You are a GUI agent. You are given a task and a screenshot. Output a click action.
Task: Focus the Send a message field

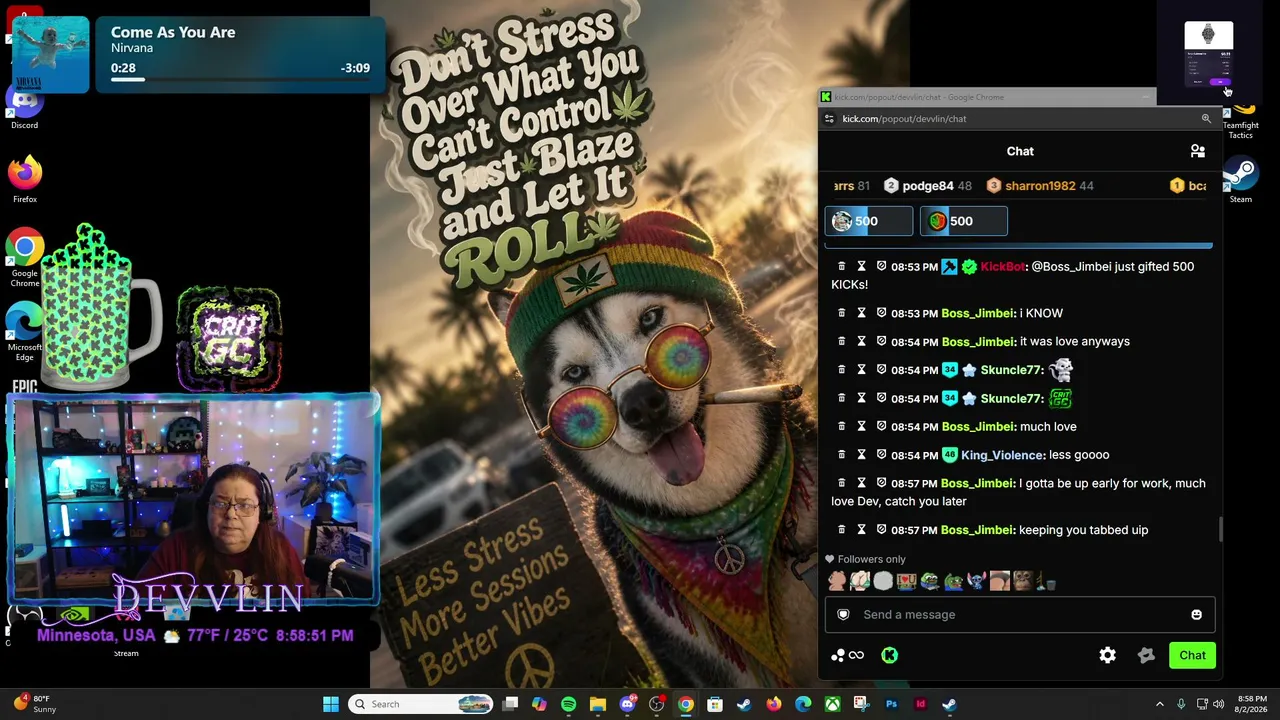pos(1020,615)
